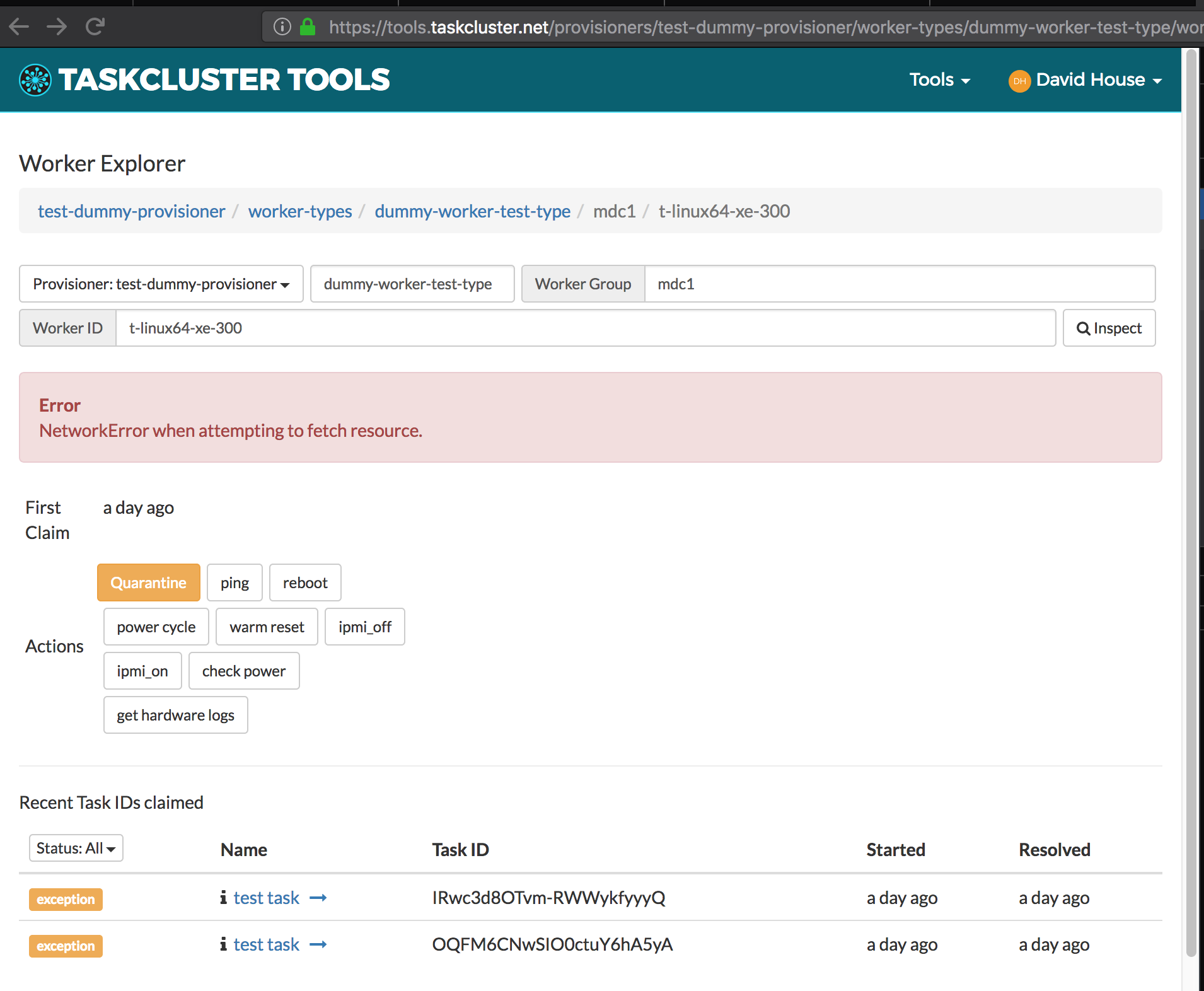Open the Tools dropdown menu
The image size is (1204, 991).
(939, 80)
